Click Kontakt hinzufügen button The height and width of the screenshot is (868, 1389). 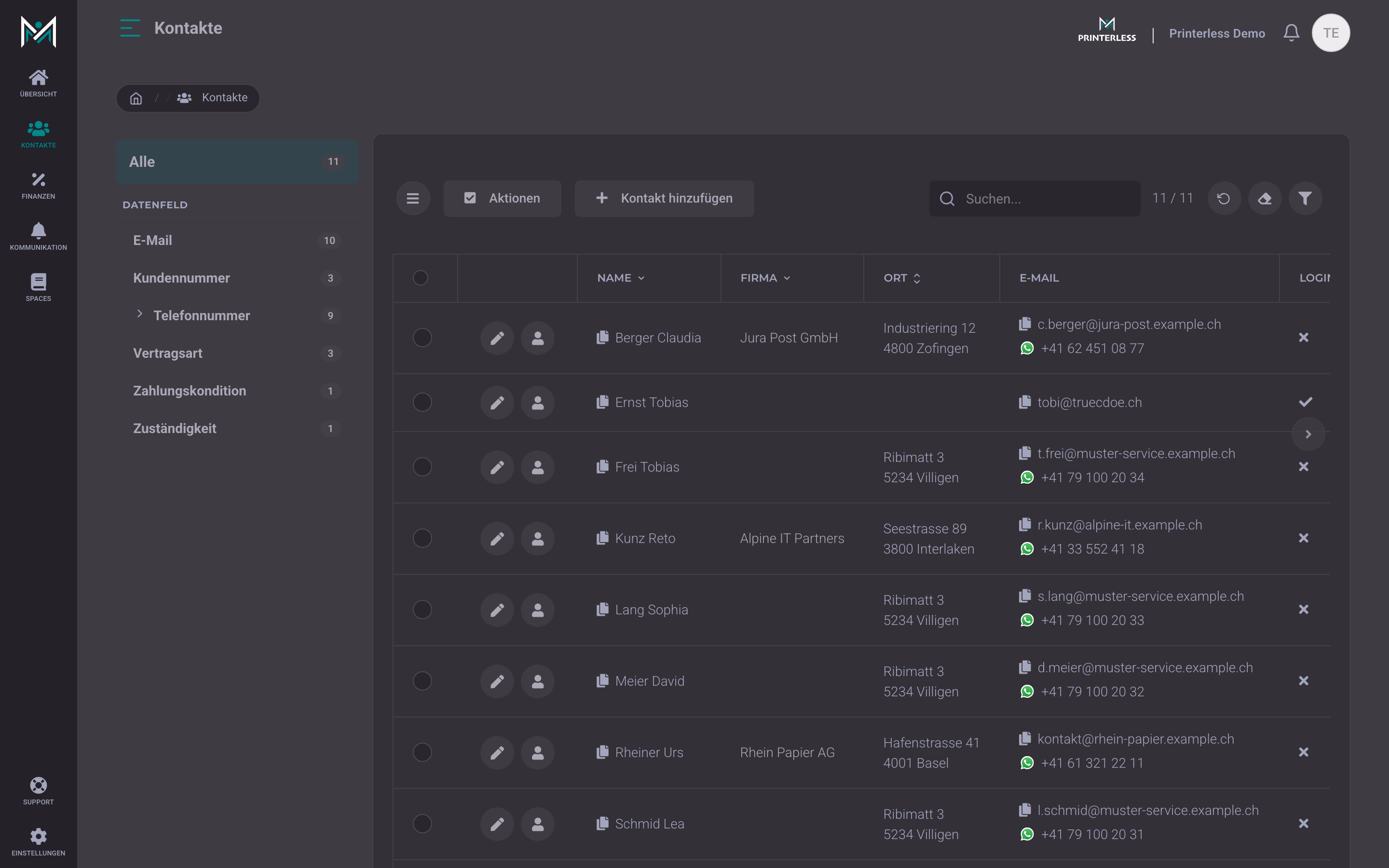(664, 199)
